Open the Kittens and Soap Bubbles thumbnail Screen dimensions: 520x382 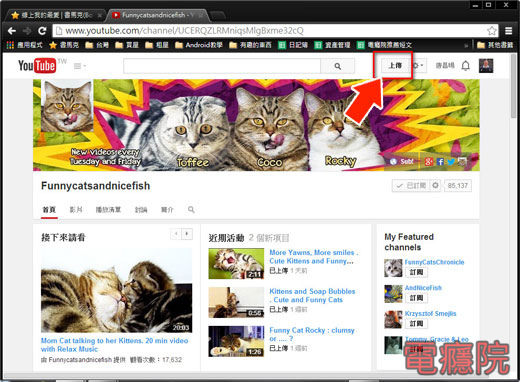236,302
